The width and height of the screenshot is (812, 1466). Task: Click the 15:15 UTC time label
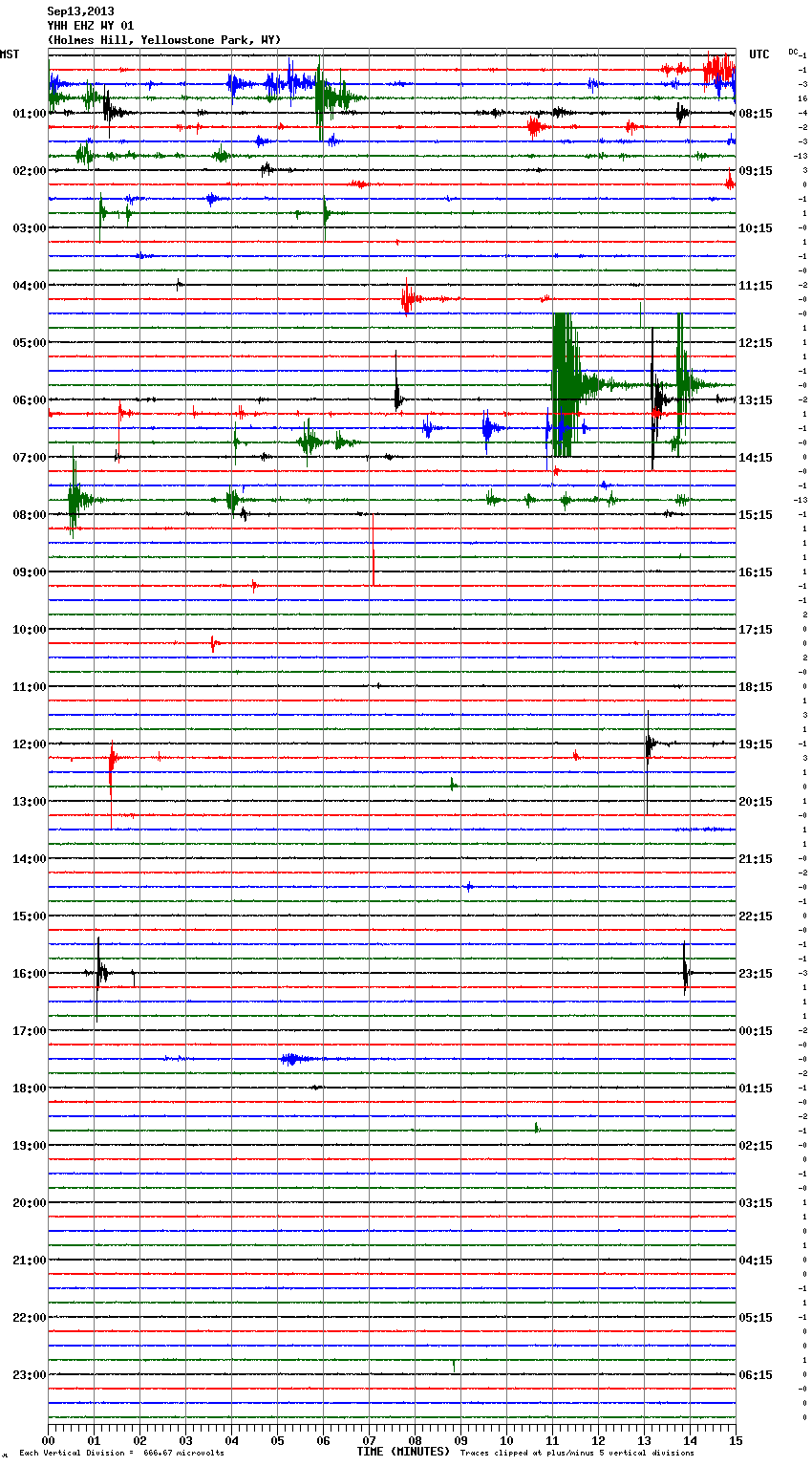click(x=756, y=515)
